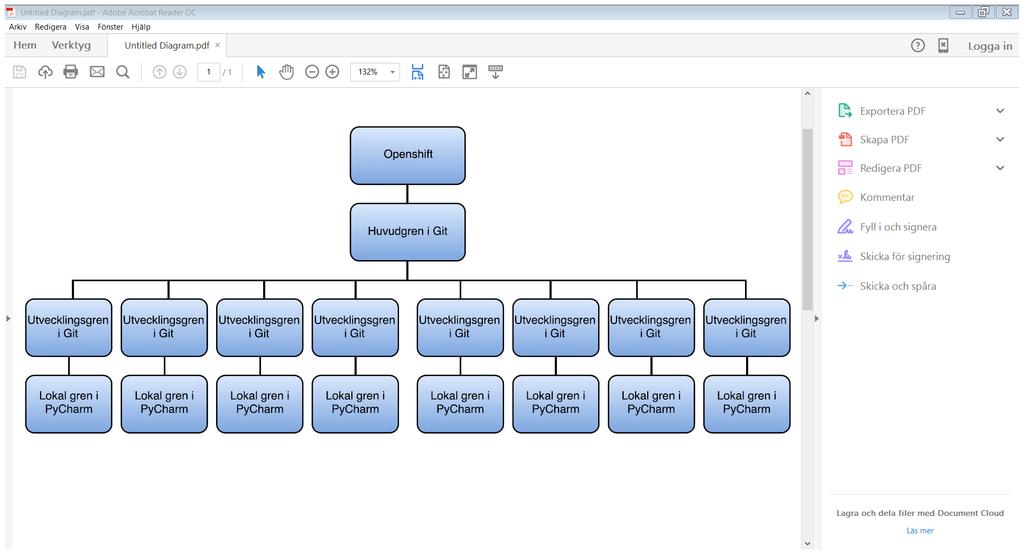Screen dimensions: 1024x554
Task: Open the Visa menu
Action: coord(82,27)
